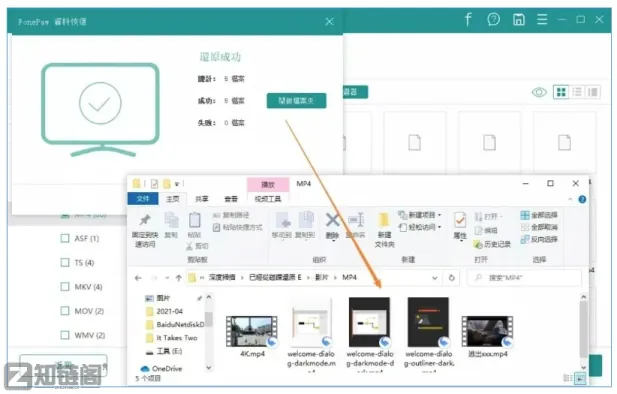The width and height of the screenshot is (617, 394).
Task: Open Explorer help via blue question icon
Action: [582, 200]
